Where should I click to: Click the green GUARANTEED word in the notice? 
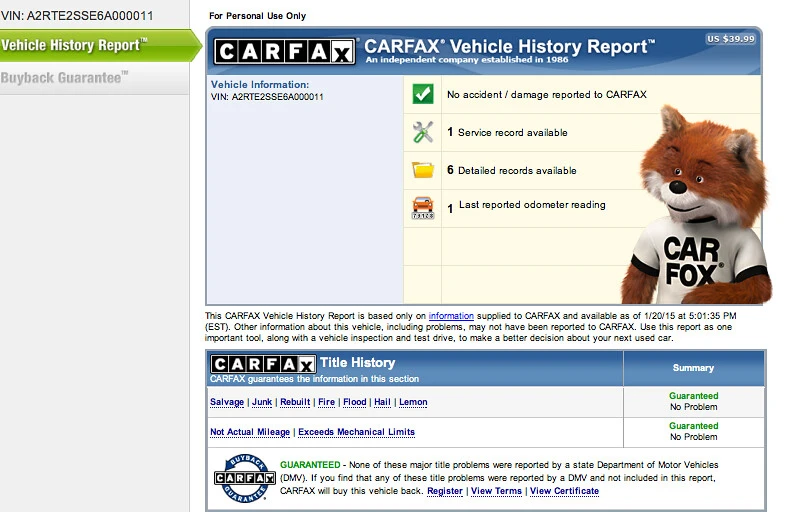310,465
